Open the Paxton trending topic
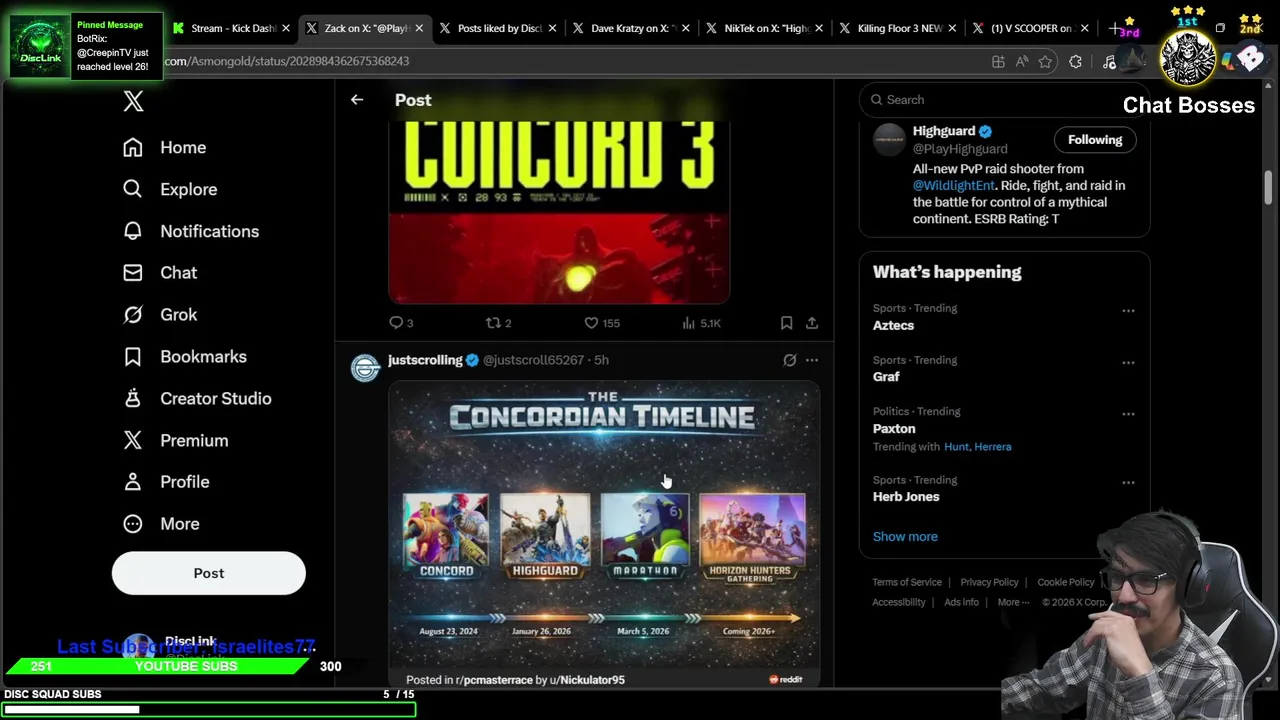Viewport: 1280px width, 720px height. [894, 428]
